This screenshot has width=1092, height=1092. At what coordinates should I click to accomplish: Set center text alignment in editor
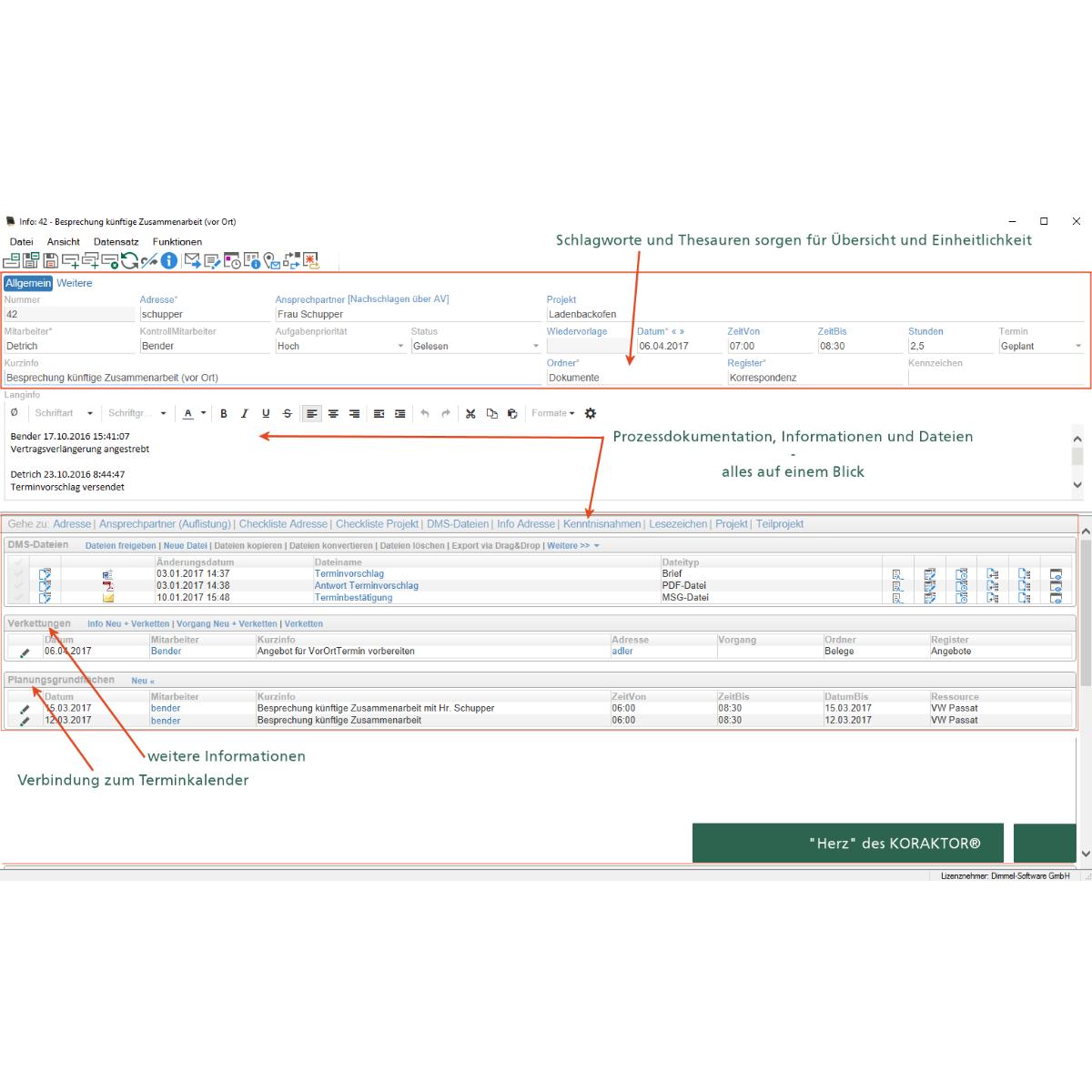tap(333, 414)
